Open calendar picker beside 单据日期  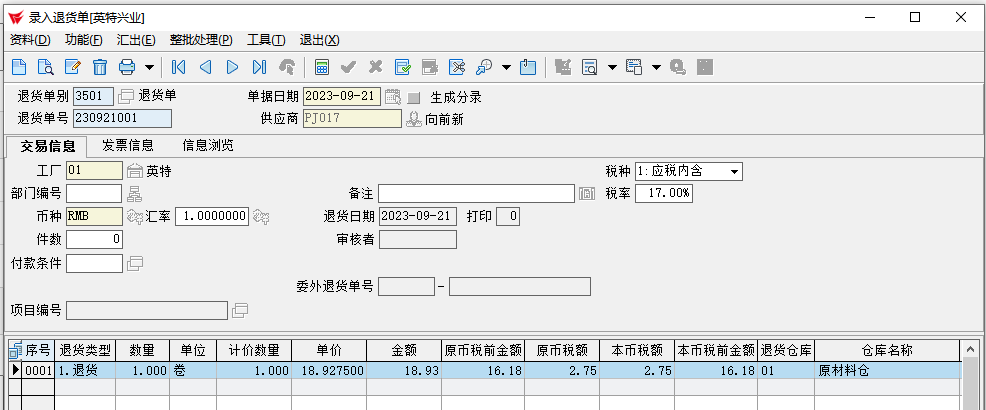point(393,97)
